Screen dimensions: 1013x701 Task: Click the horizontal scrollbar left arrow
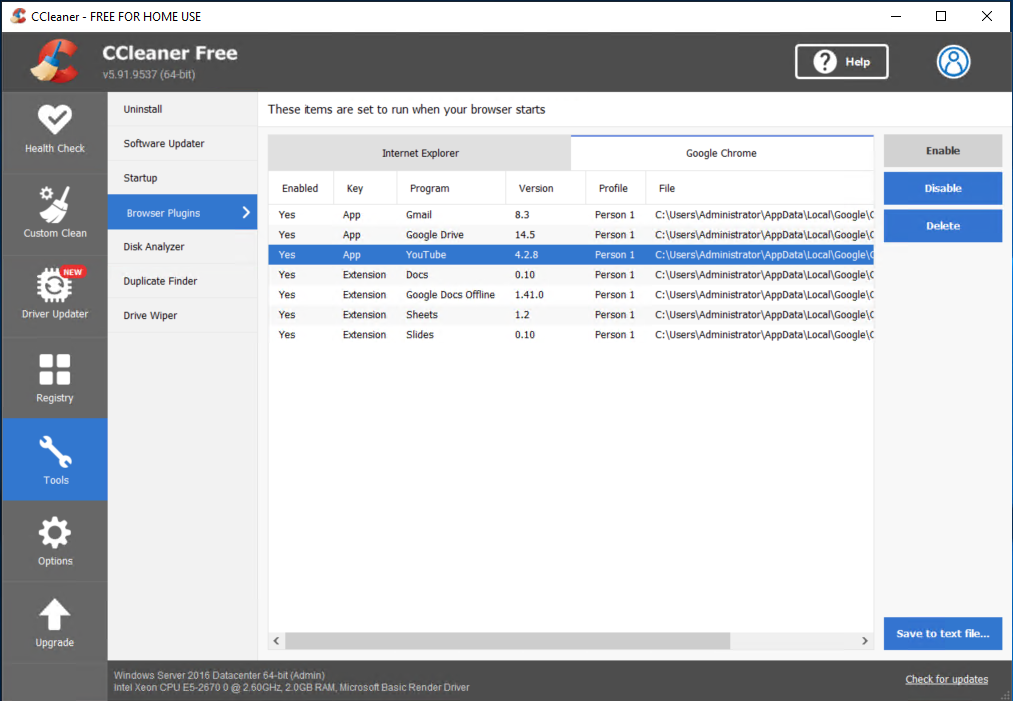277,641
